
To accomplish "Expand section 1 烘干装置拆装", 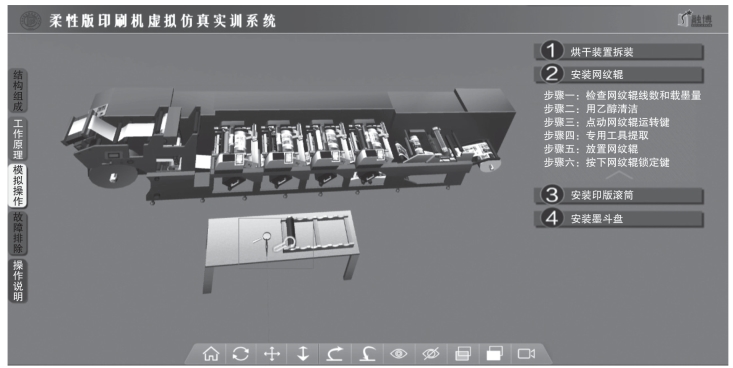I will pyautogui.click(x=619, y=51).
